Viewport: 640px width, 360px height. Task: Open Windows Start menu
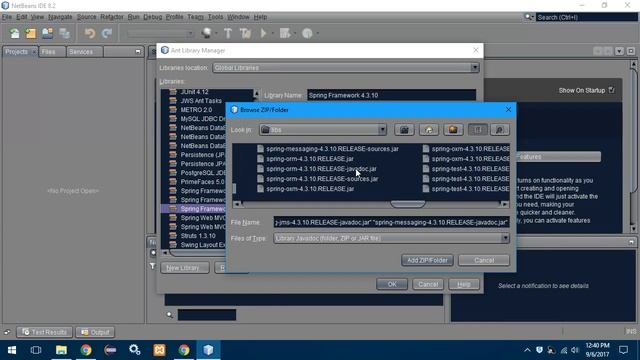point(12,350)
